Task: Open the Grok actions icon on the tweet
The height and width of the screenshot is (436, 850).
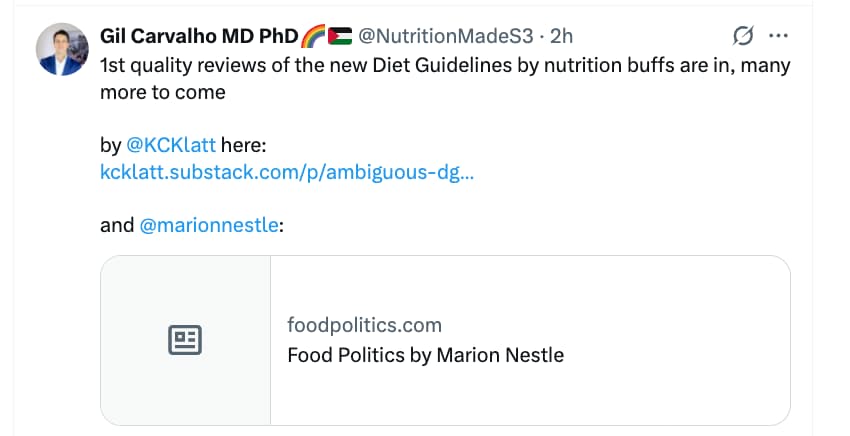Action: tap(743, 37)
